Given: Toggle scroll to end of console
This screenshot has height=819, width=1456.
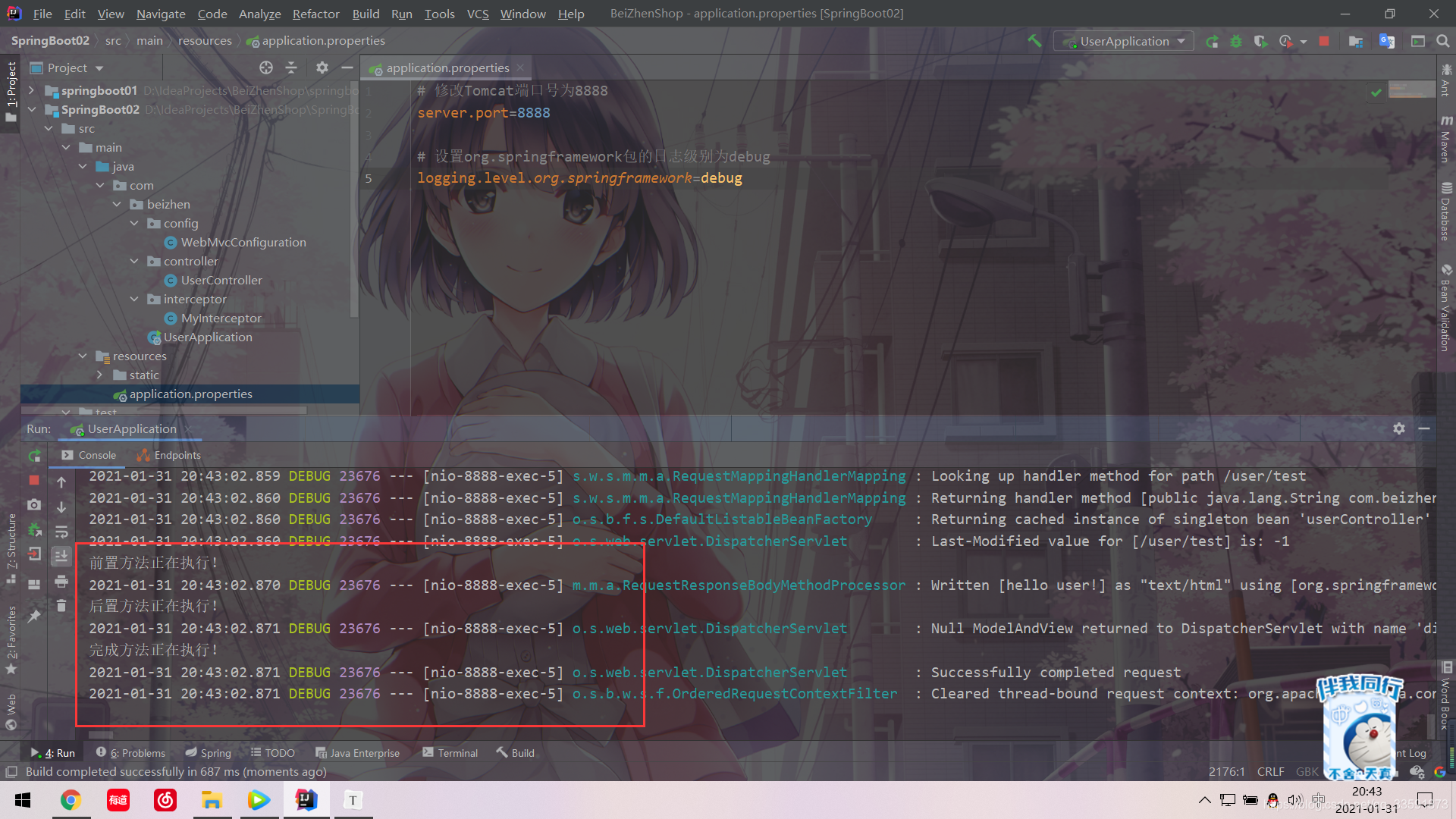Looking at the screenshot, I should (61, 557).
